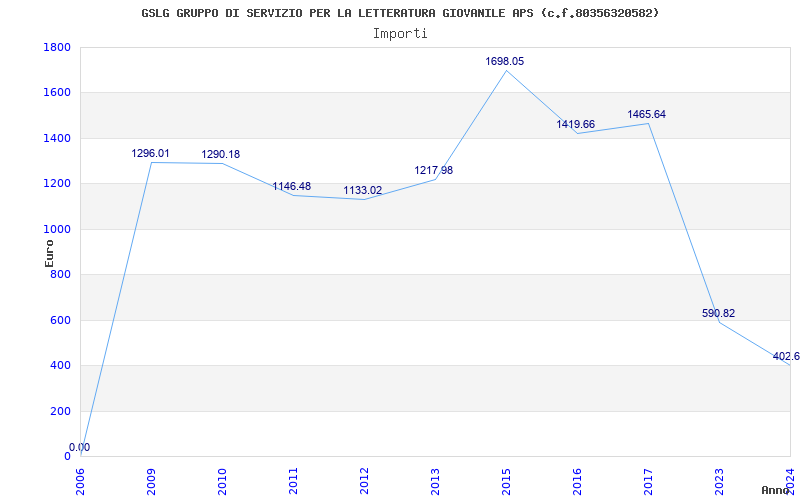Select the 1698.05 peak data label
This screenshot has width=800, height=500.
pyautogui.click(x=504, y=61)
